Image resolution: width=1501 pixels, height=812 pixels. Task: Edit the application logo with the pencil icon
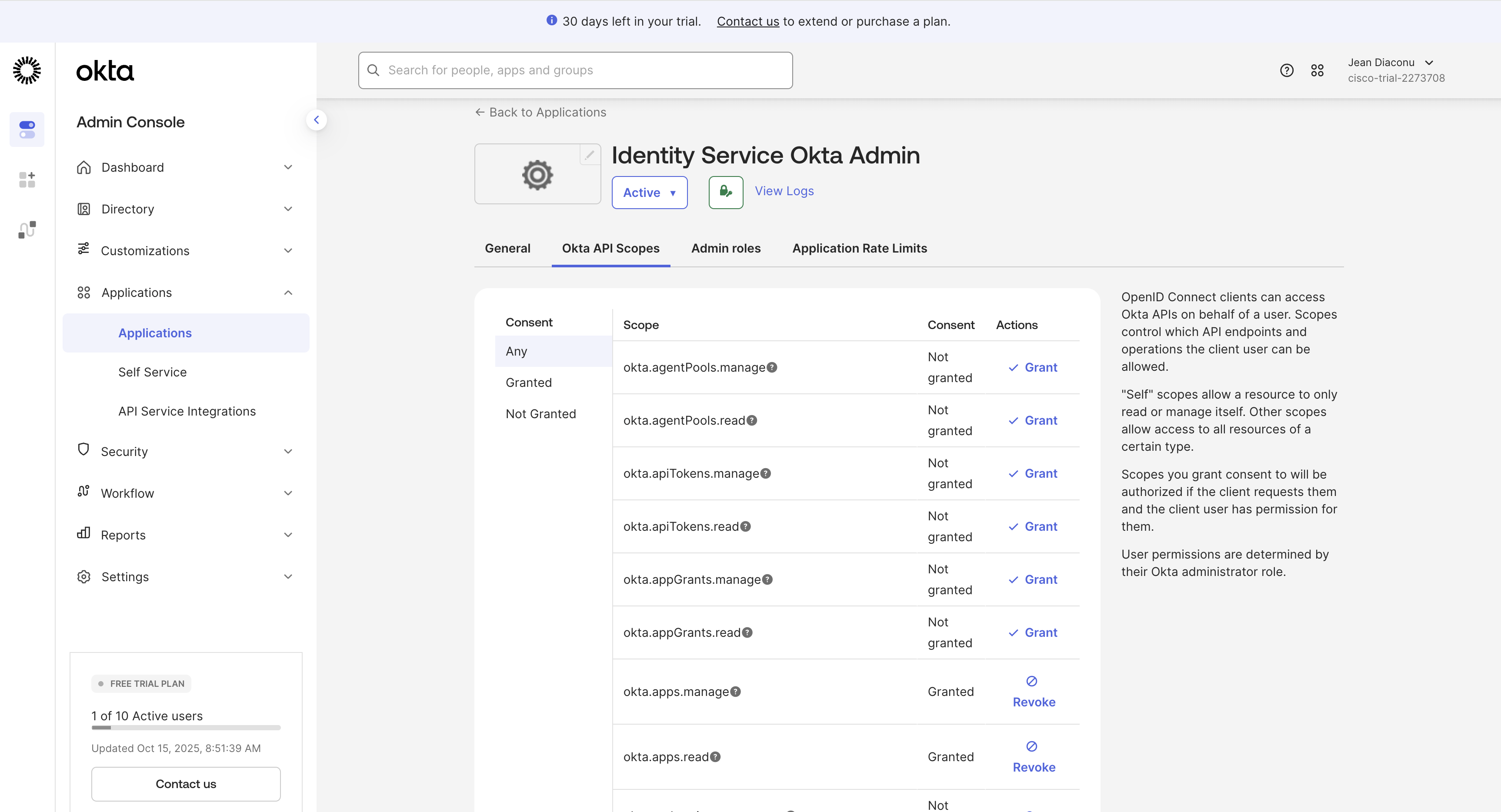[x=590, y=155]
